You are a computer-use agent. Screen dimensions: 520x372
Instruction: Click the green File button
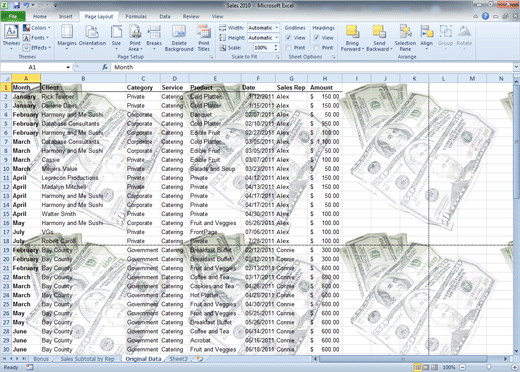coord(13,16)
